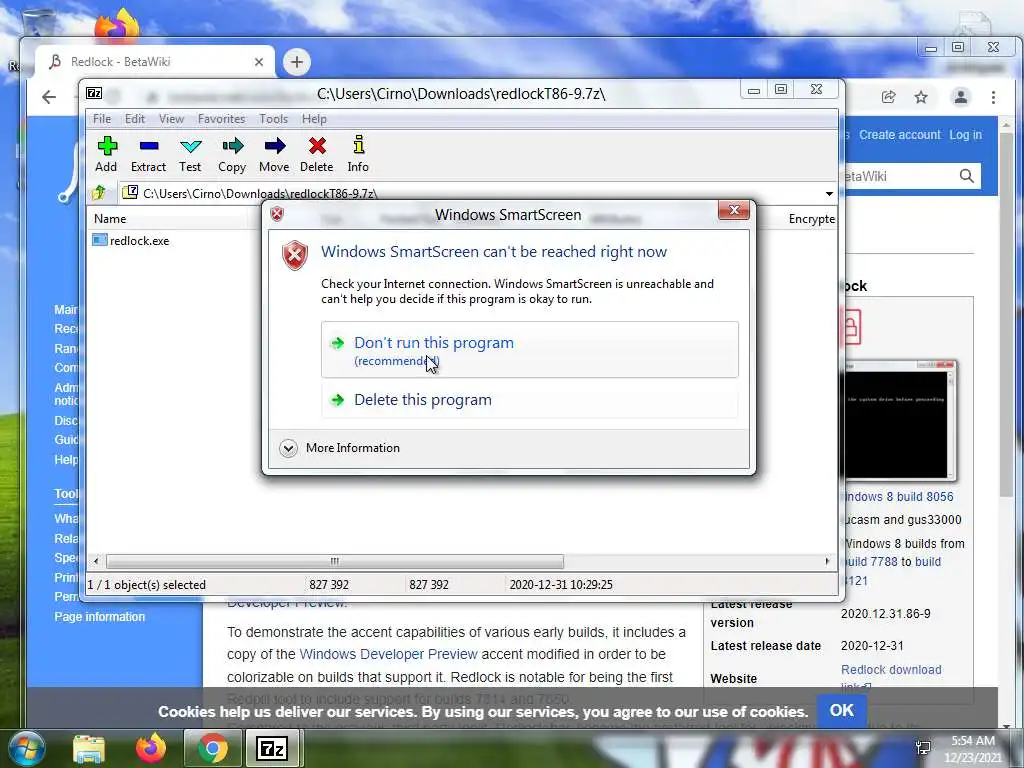This screenshot has width=1024, height=768.
Task: Bookmark this page with the star icon
Action: [x=921, y=97]
